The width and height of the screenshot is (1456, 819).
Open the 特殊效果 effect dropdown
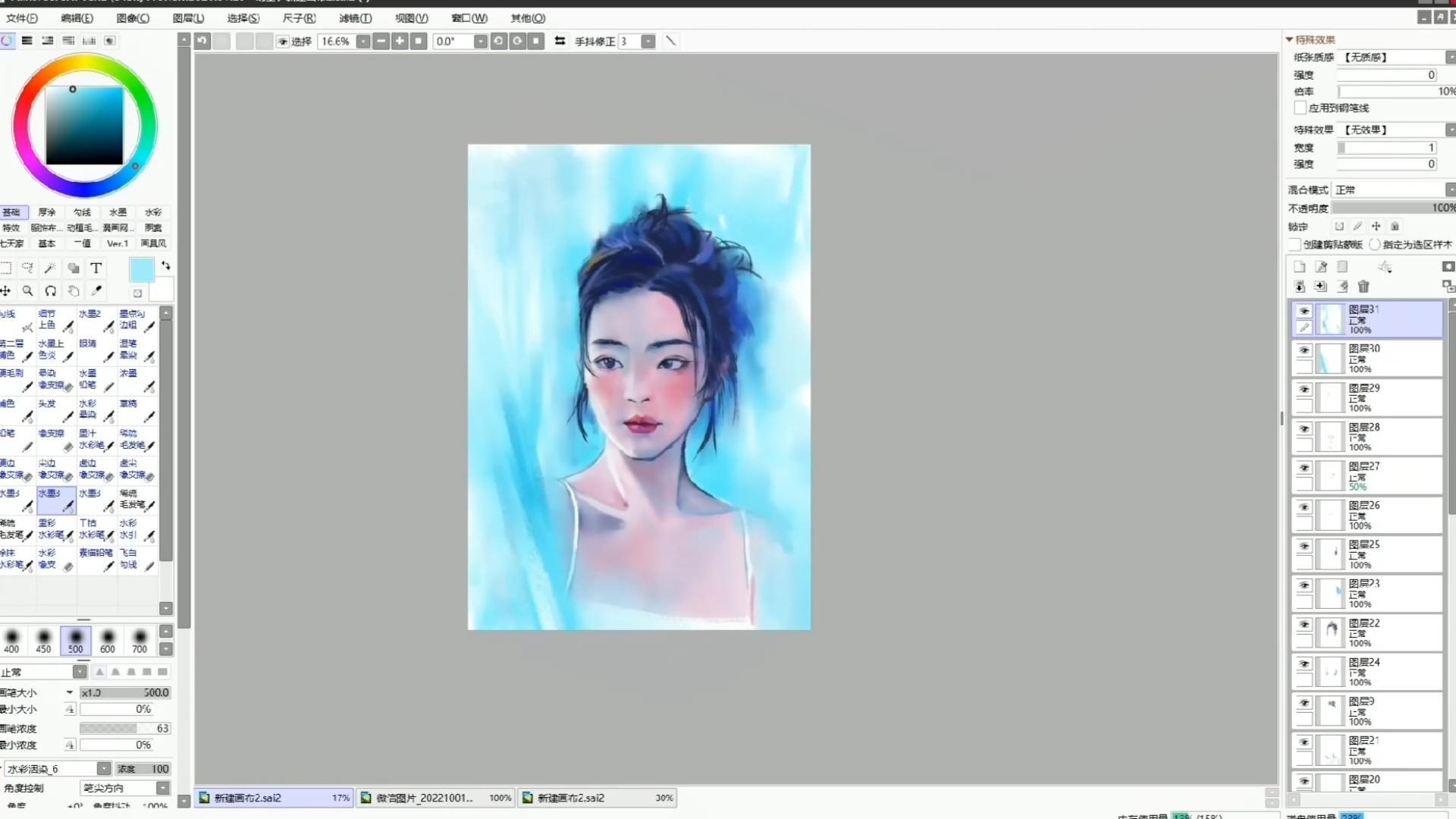pos(1450,130)
